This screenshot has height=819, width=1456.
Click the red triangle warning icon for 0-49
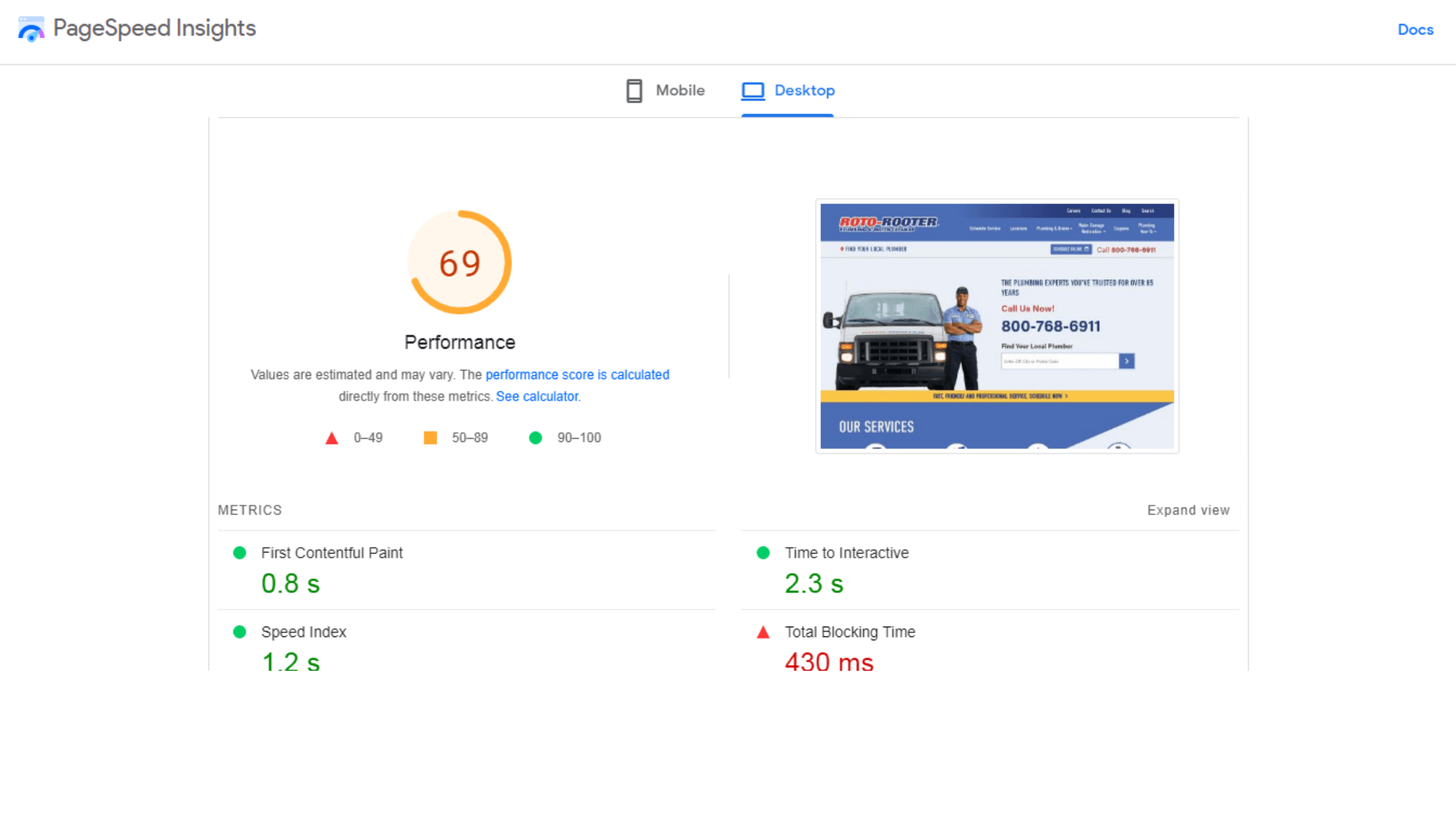pos(332,438)
